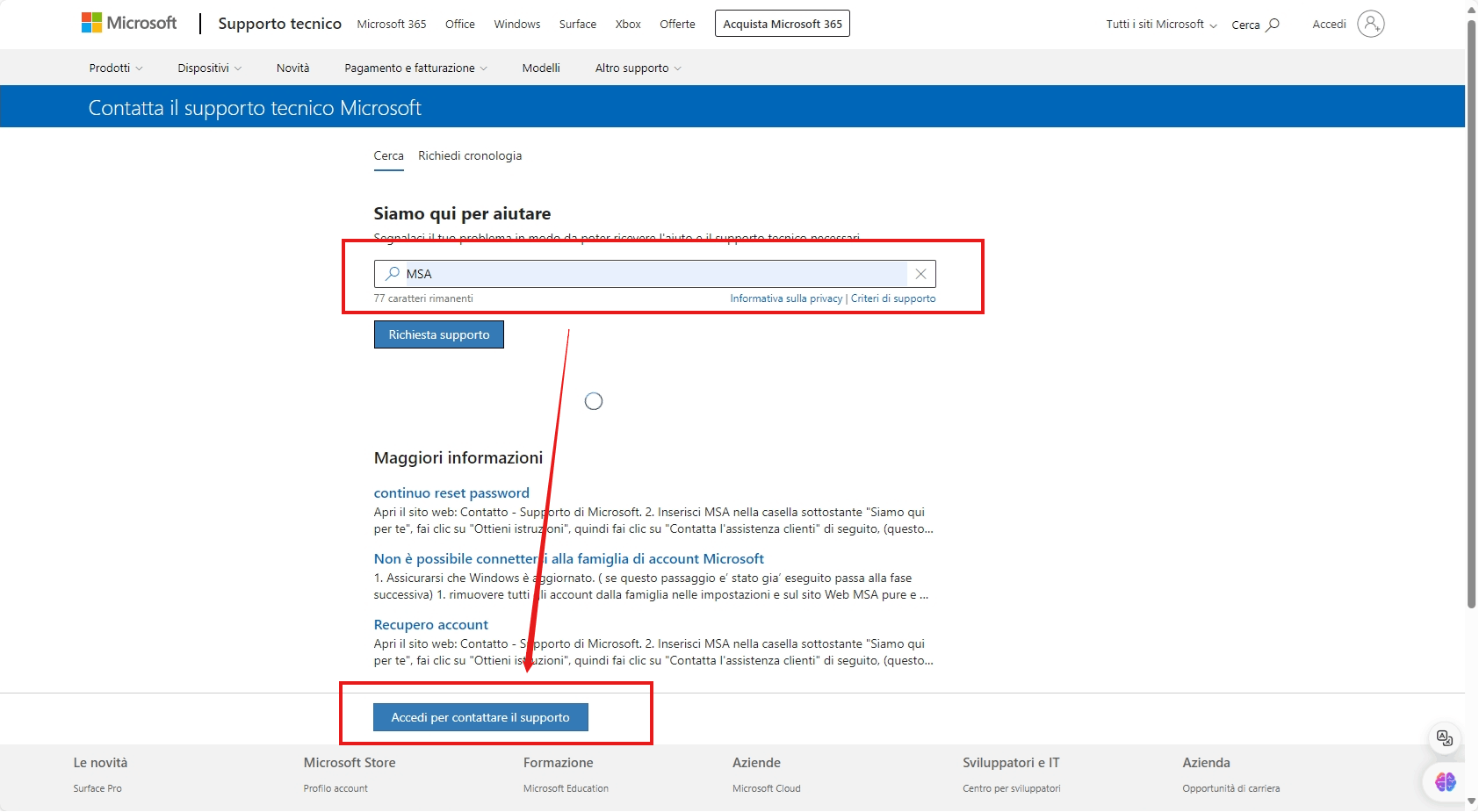Click scrollbar down arrow

(x=1472, y=801)
